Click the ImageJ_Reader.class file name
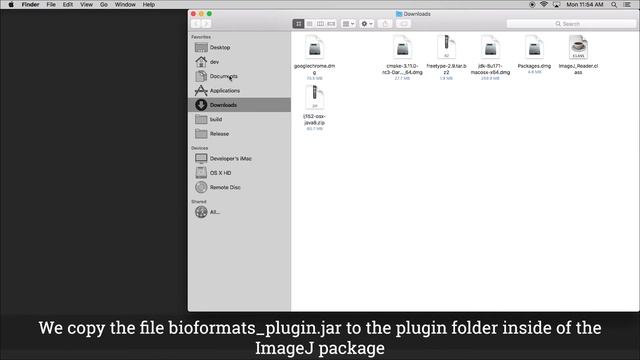Image resolution: width=640 pixels, height=360 pixels. tap(578, 69)
